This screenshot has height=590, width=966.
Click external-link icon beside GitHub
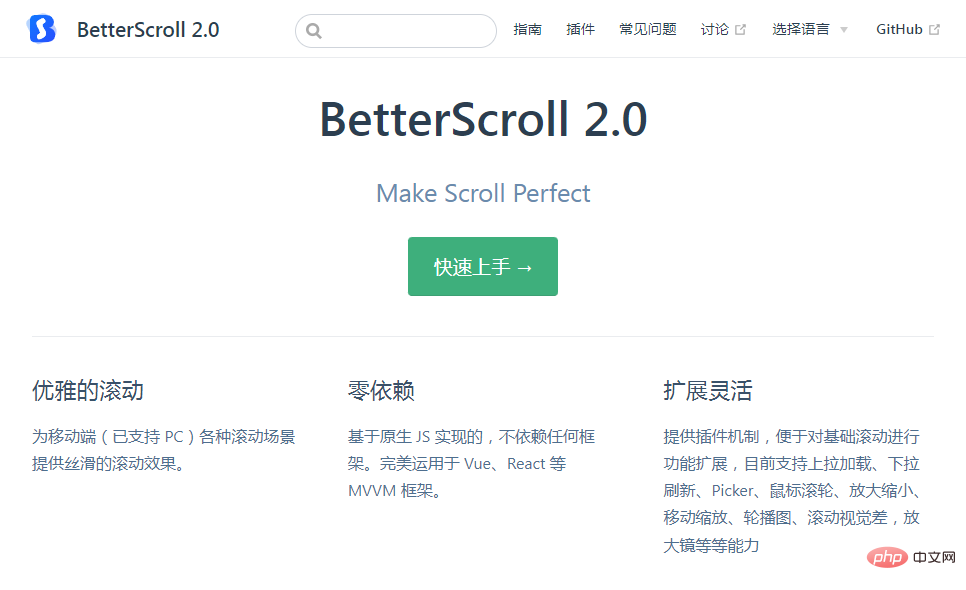935,30
